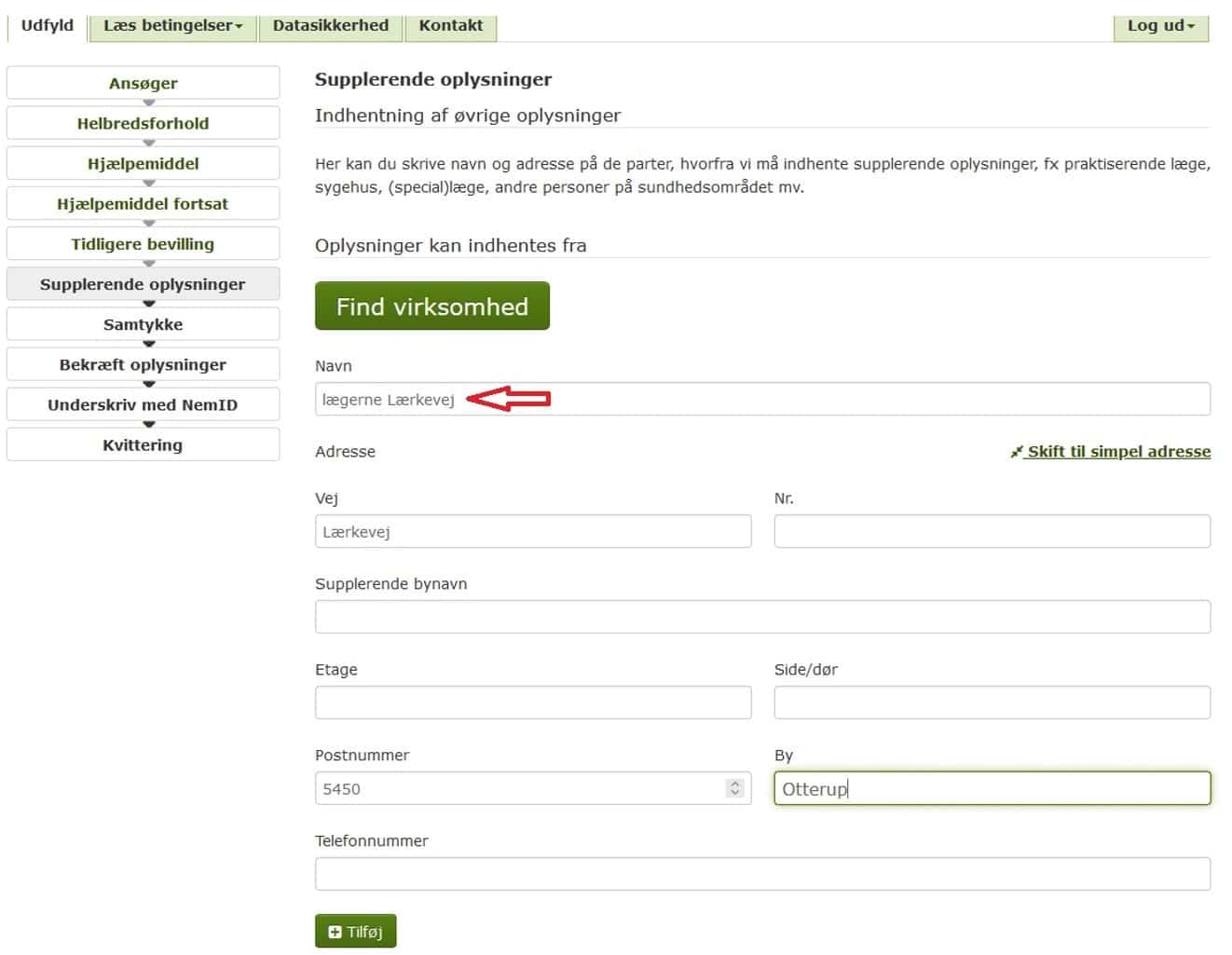Select the Udfyld tab
This screenshot has height=955, width=1232.
click(48, 25)
